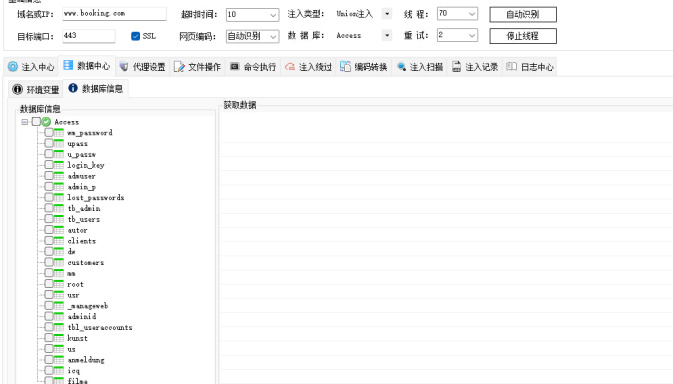Click the 目标端口 port input field
Viewport: 673px width, 384px height.
tap(88, 36)
